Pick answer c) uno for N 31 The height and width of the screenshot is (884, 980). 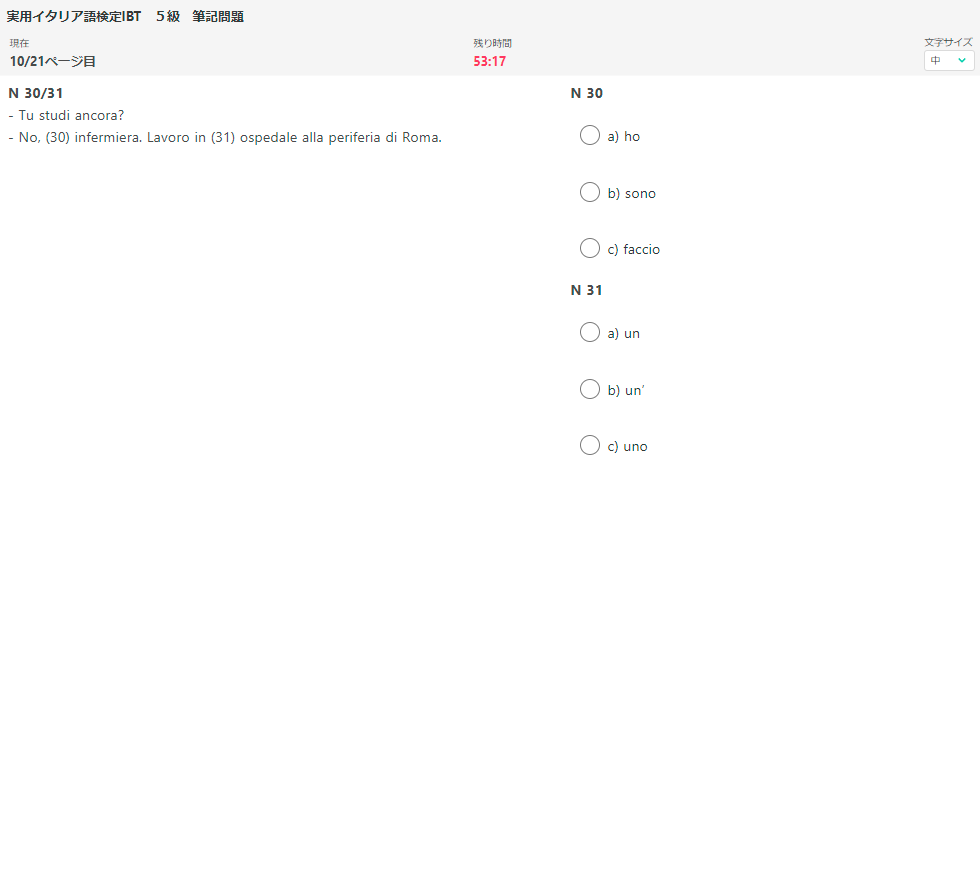coord(589,445)
